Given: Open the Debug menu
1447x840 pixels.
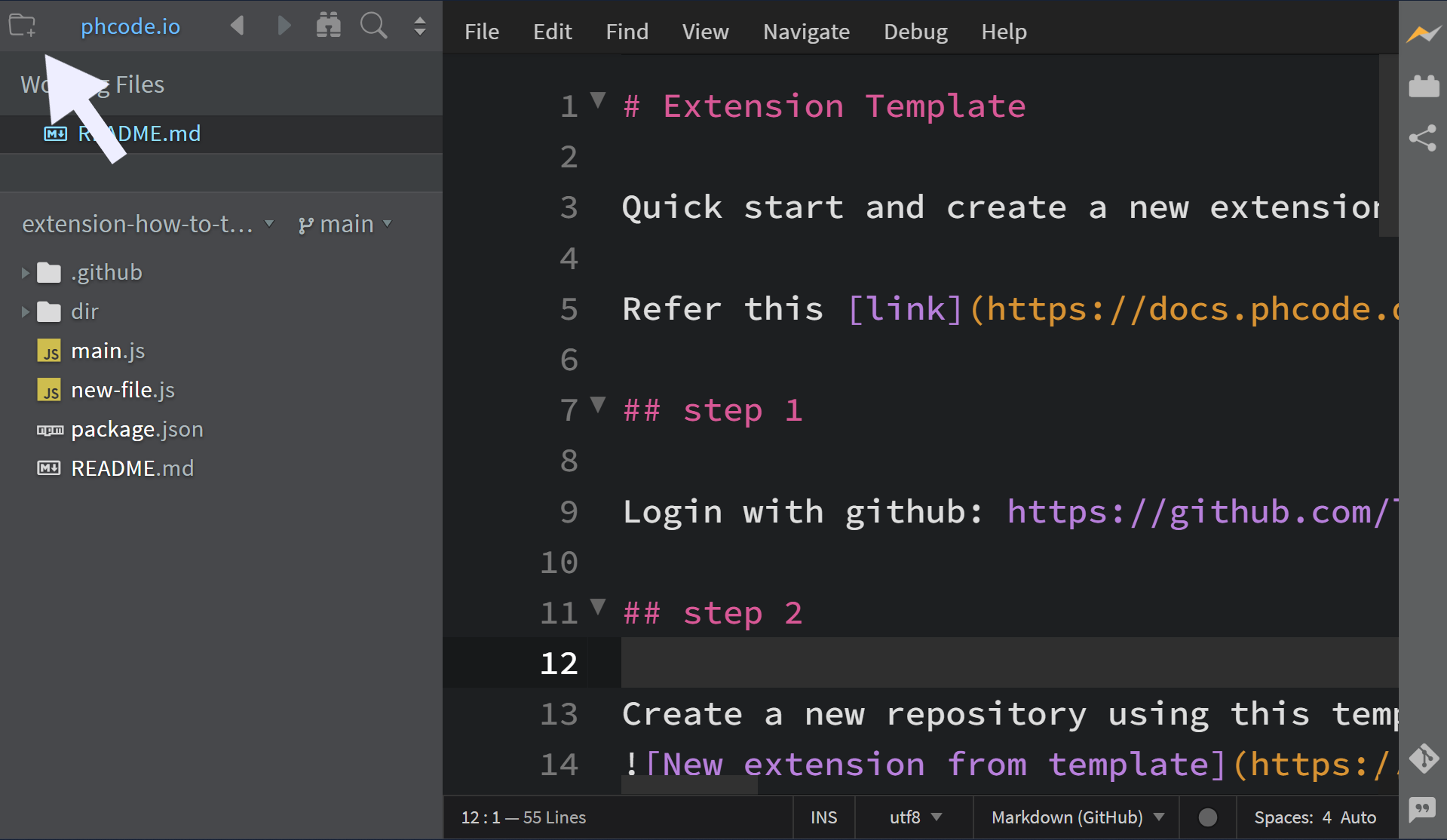Looking at the screenshot, I should [916, 32].
